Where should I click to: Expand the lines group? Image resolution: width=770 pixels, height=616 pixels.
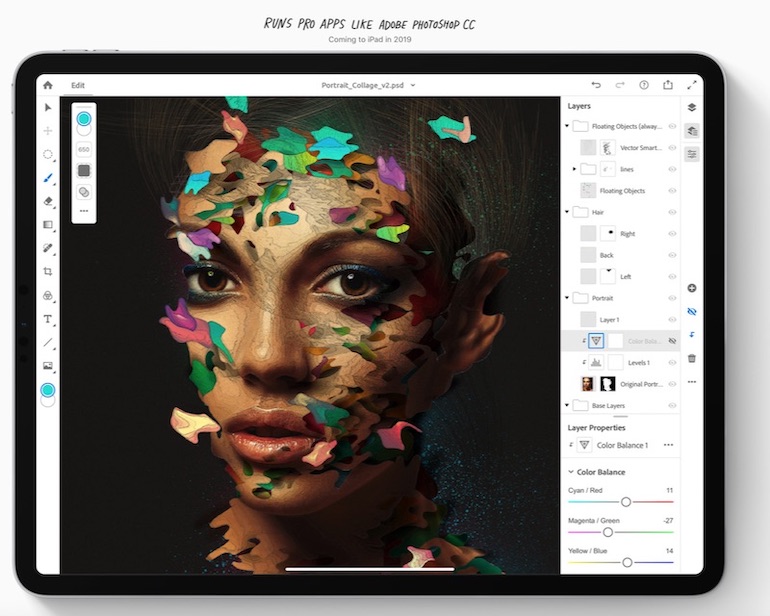pyautogui.click(x=575, y=169)
